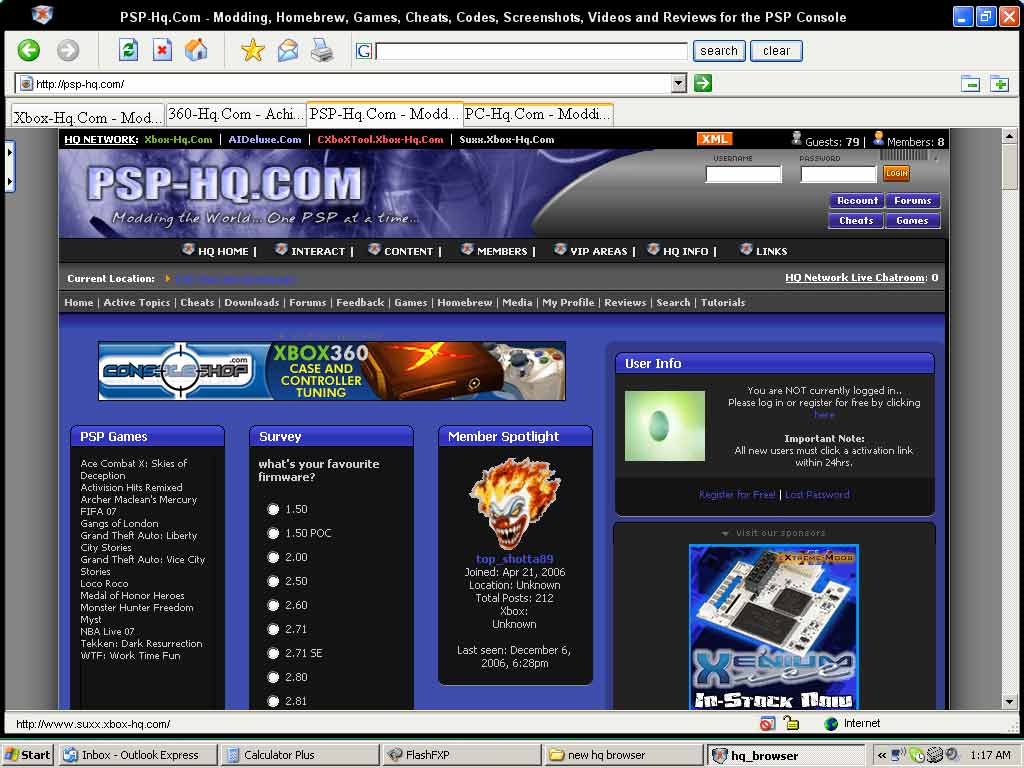
Task: Click the Google search text field
Action: (x=532, y=51)
